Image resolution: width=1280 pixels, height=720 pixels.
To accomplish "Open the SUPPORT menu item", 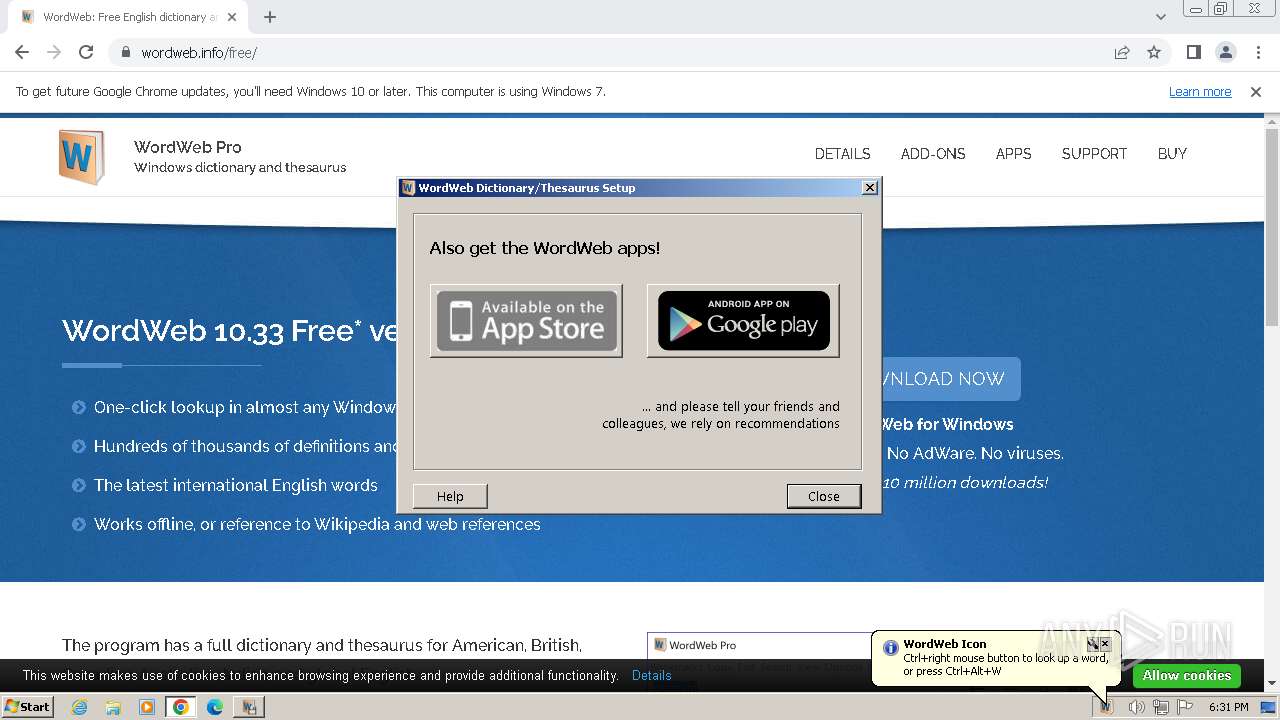I will 1094,154.
